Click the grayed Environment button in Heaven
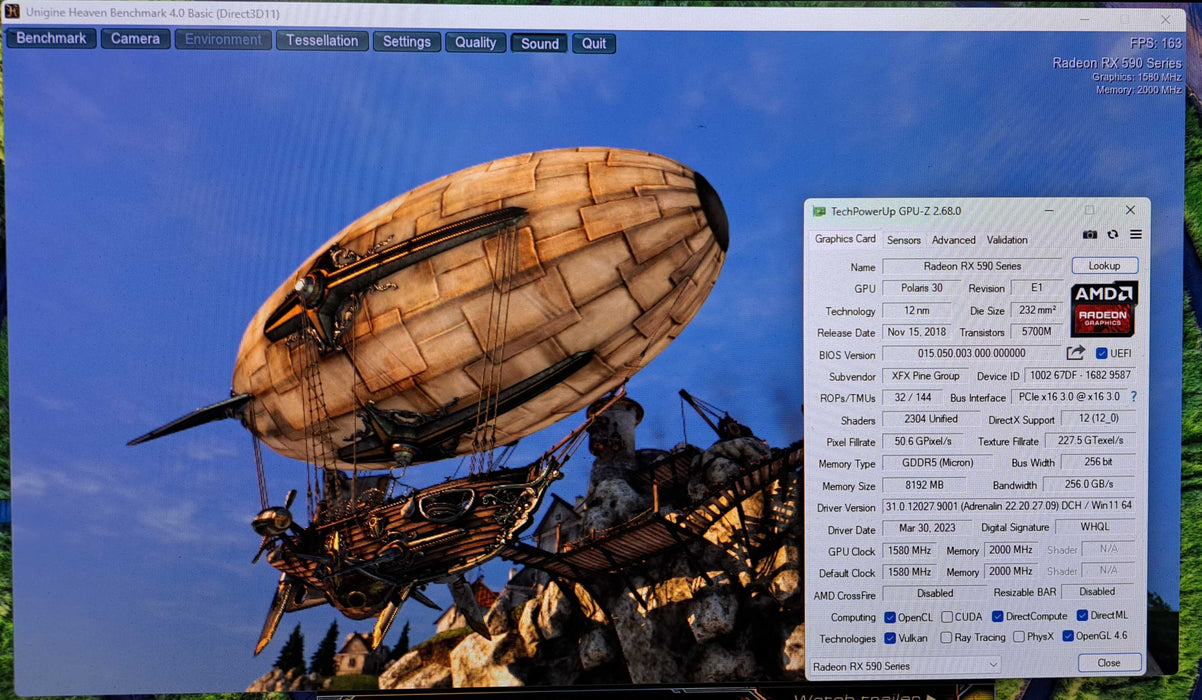 coord(223,40)
